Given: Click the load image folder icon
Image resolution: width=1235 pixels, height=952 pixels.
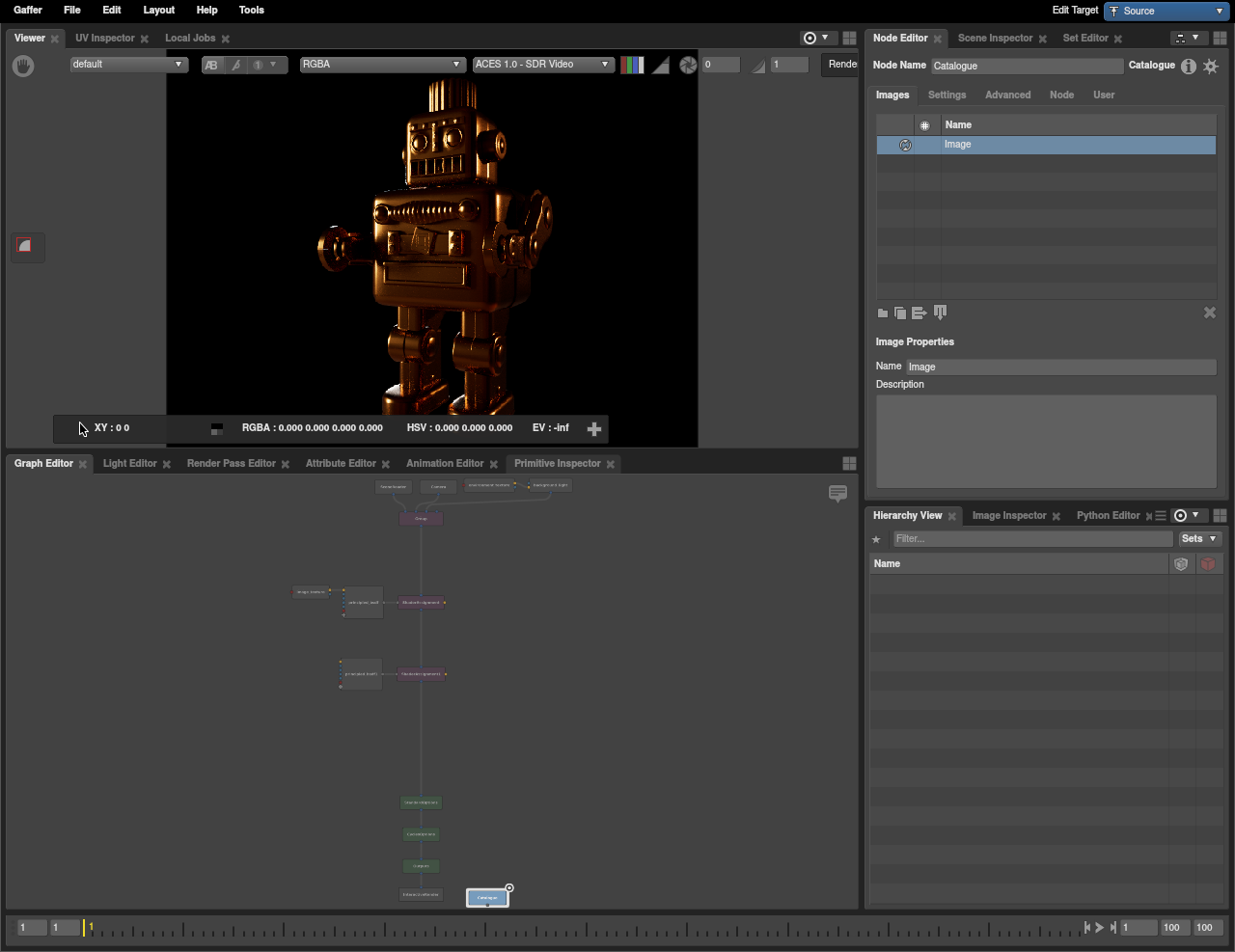Looking at the screenshot, I should tap(883, 313).
